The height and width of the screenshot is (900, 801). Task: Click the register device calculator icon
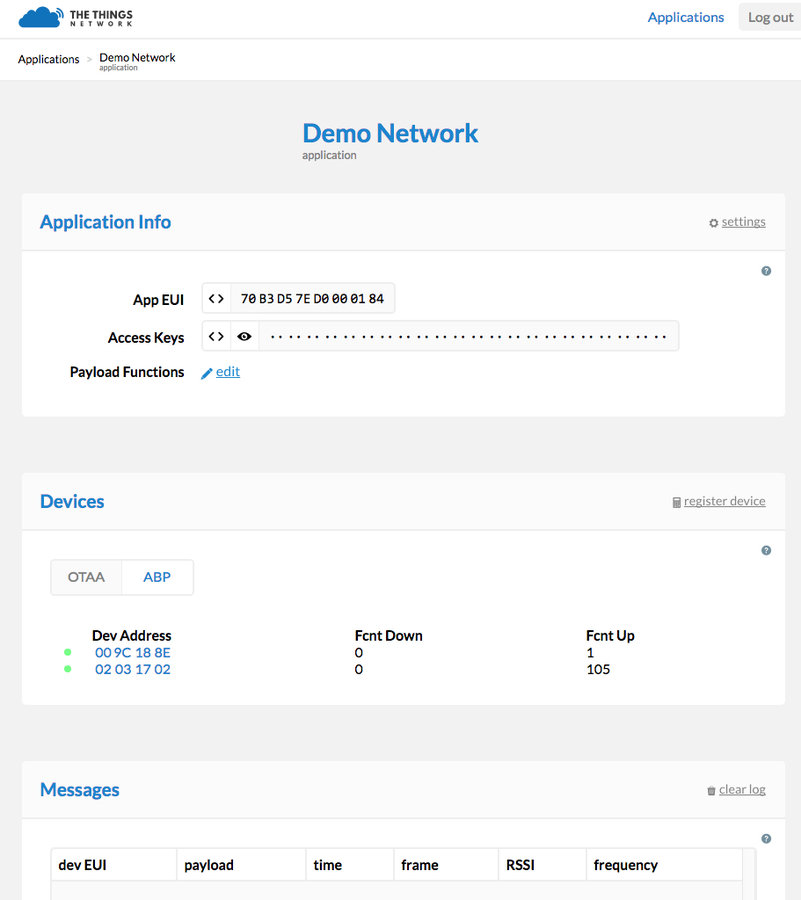click(x=676, y=502)
